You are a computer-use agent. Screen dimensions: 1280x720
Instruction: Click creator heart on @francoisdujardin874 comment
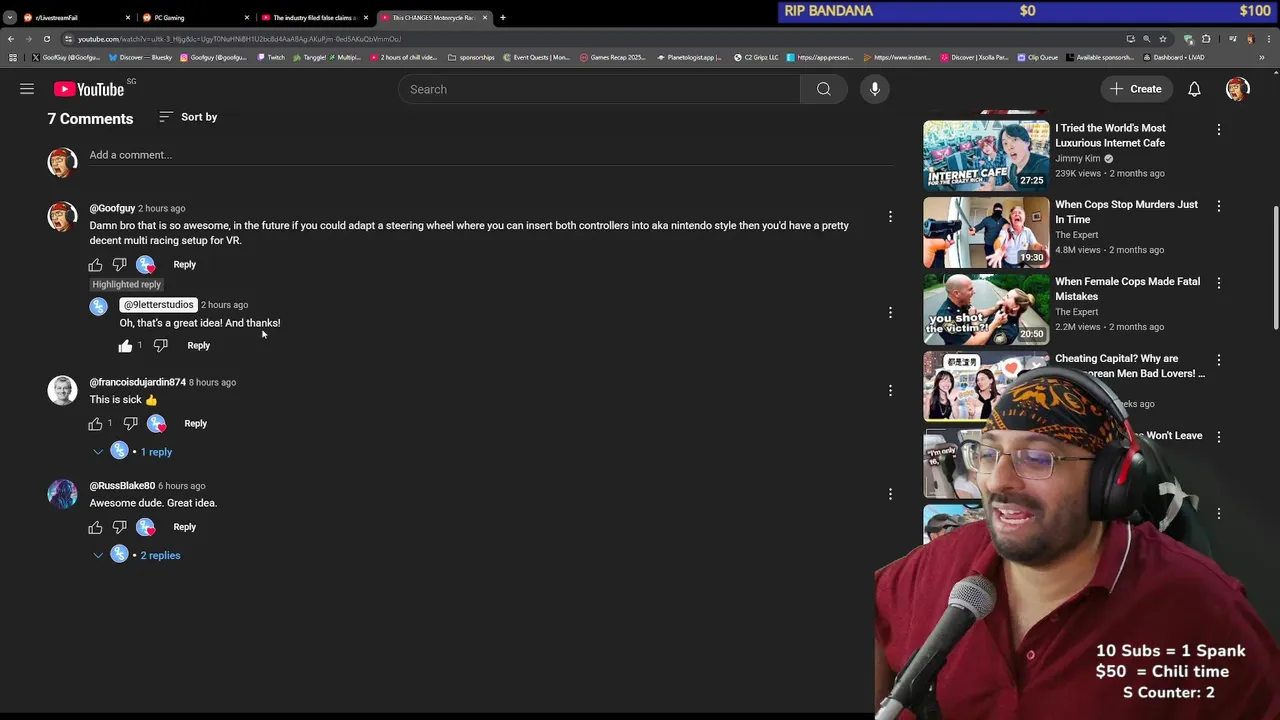pyautogui.click(x=157, y=424)
